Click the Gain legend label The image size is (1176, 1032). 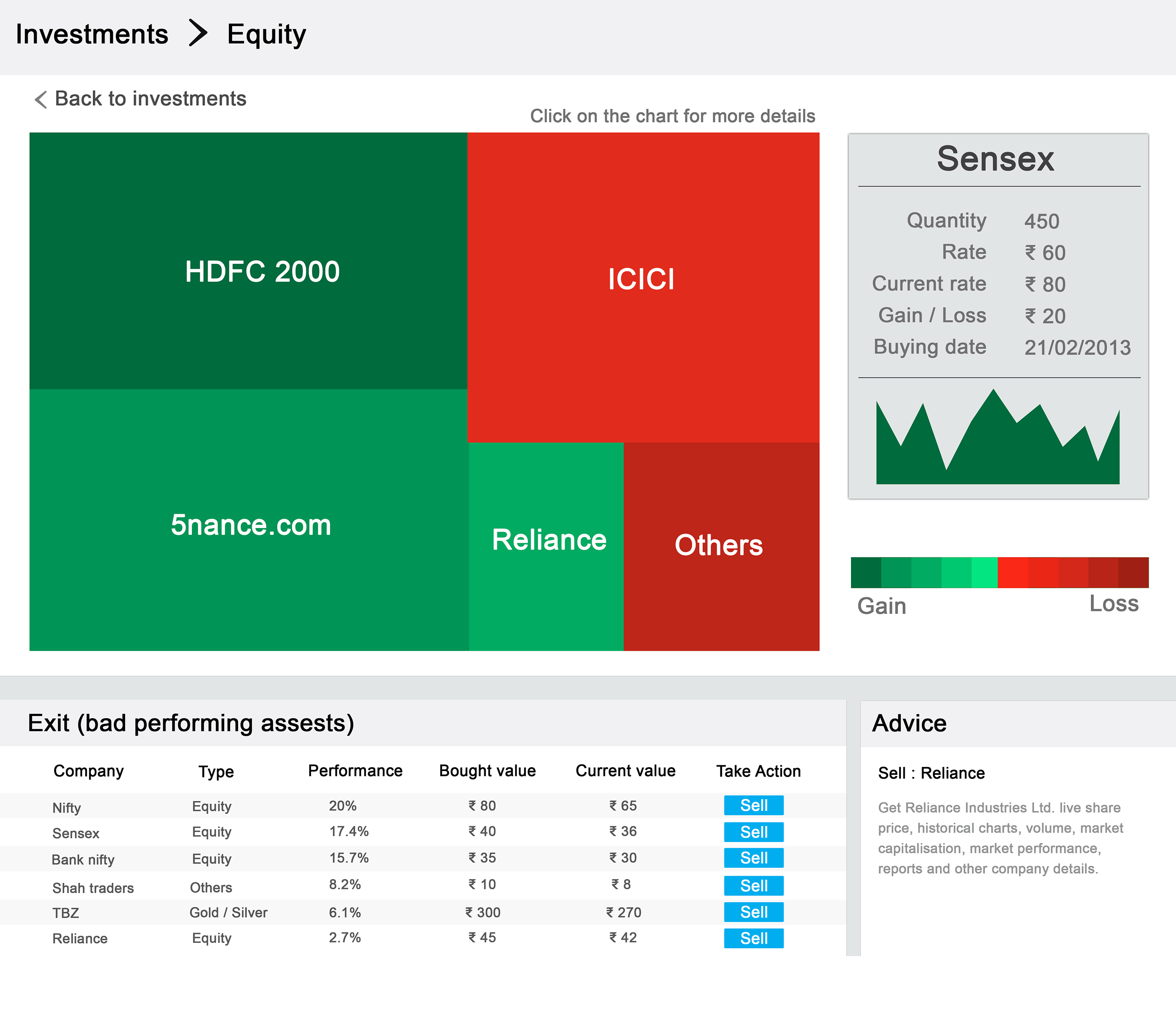[x=882, y=606]
